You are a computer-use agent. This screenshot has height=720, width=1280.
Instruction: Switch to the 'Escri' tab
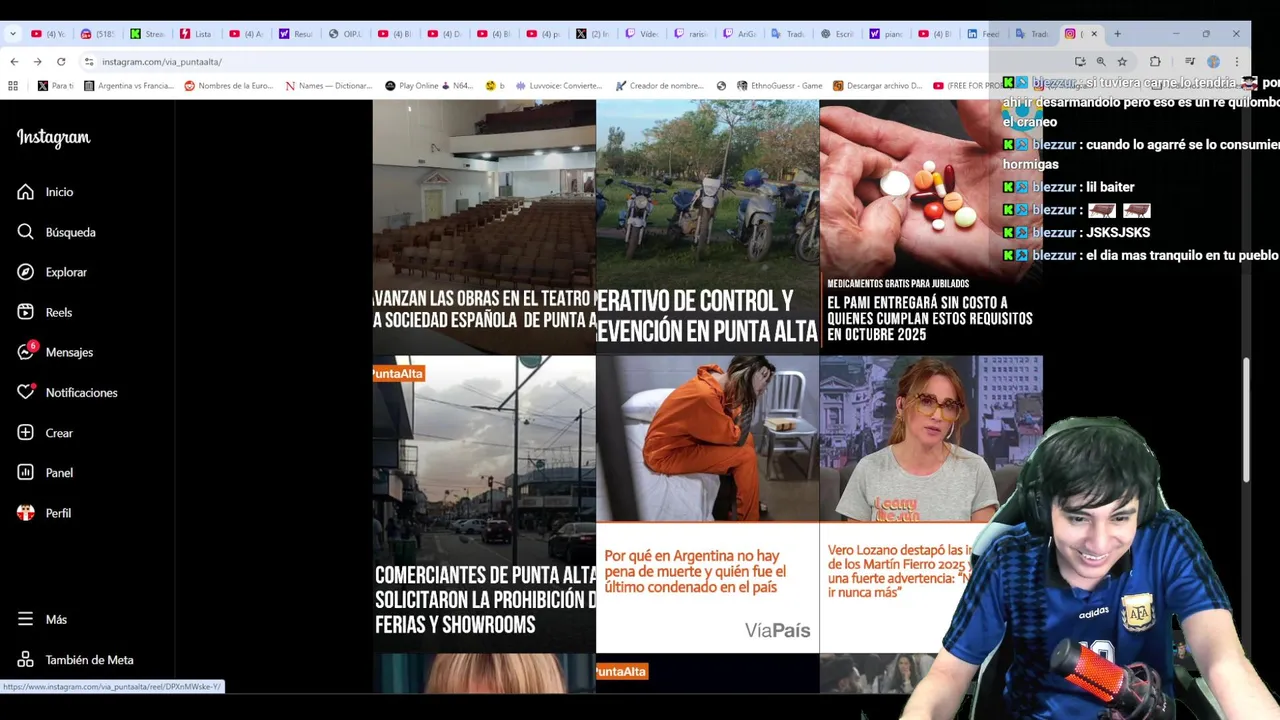pos(837,34)
